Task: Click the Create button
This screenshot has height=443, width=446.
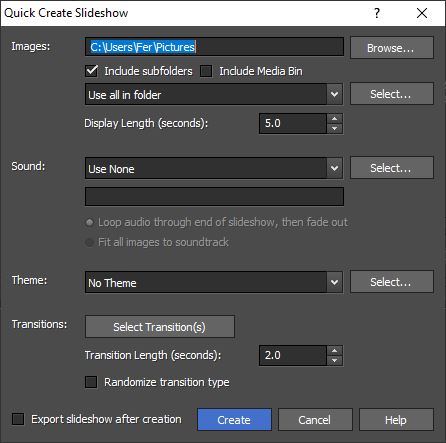Action: (234, 419)
